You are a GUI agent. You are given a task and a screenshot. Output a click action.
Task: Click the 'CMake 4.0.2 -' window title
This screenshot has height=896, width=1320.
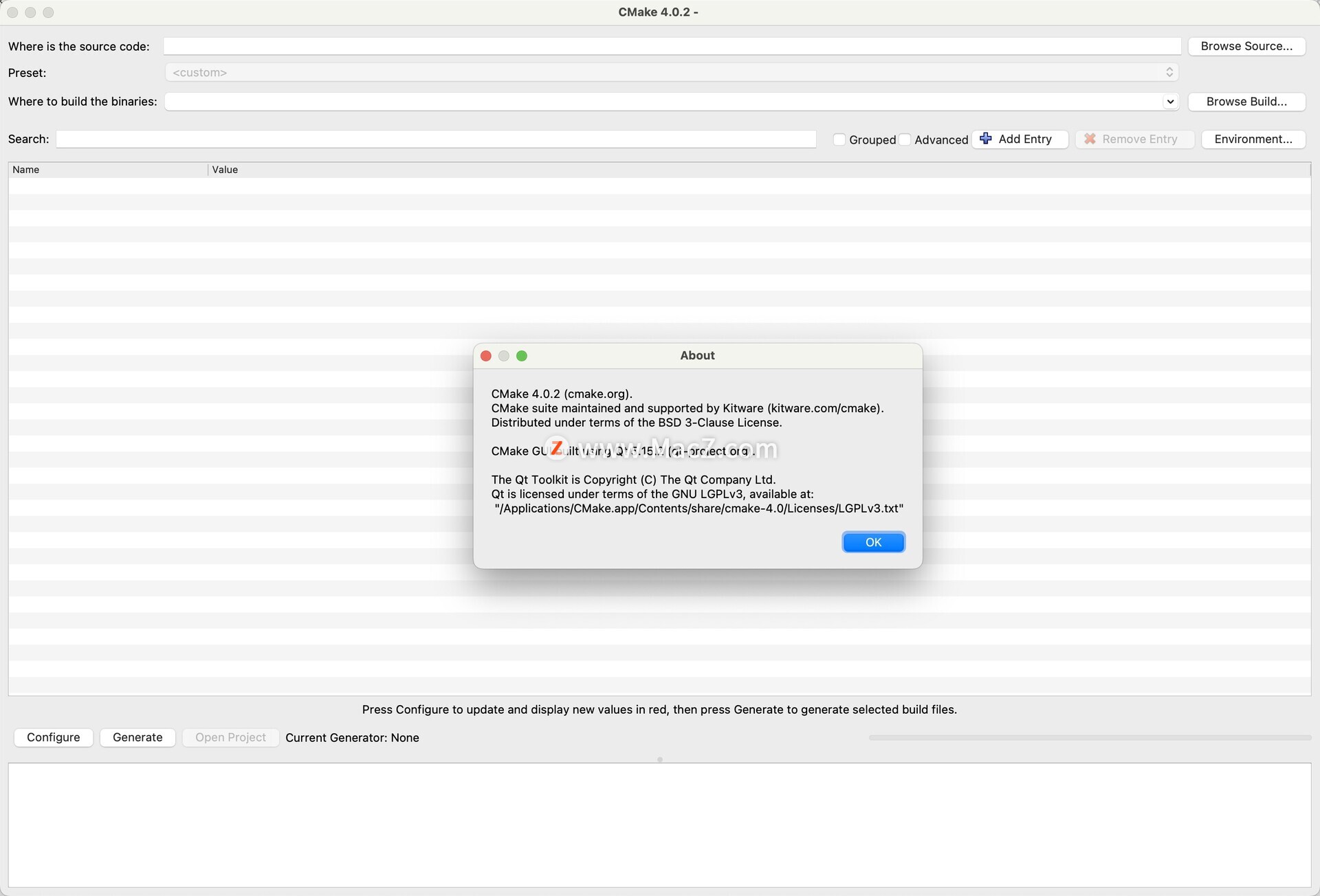tap(658, 12)
